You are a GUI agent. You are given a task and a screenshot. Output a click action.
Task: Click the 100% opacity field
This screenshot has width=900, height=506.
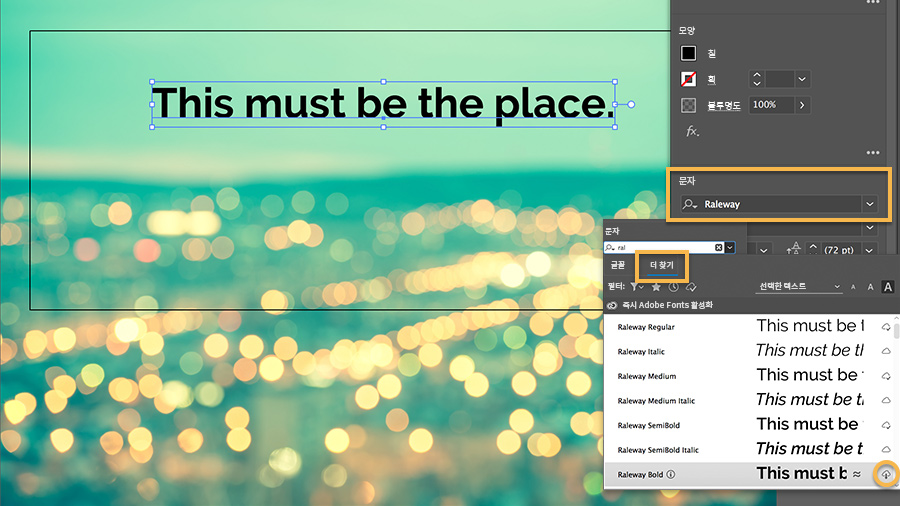pos(771,105)
